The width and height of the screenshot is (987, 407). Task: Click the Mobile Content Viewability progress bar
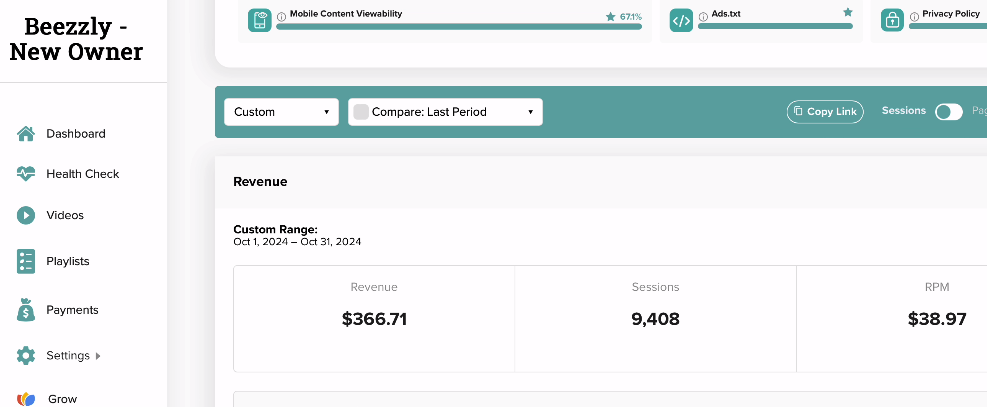click(459, 26)
